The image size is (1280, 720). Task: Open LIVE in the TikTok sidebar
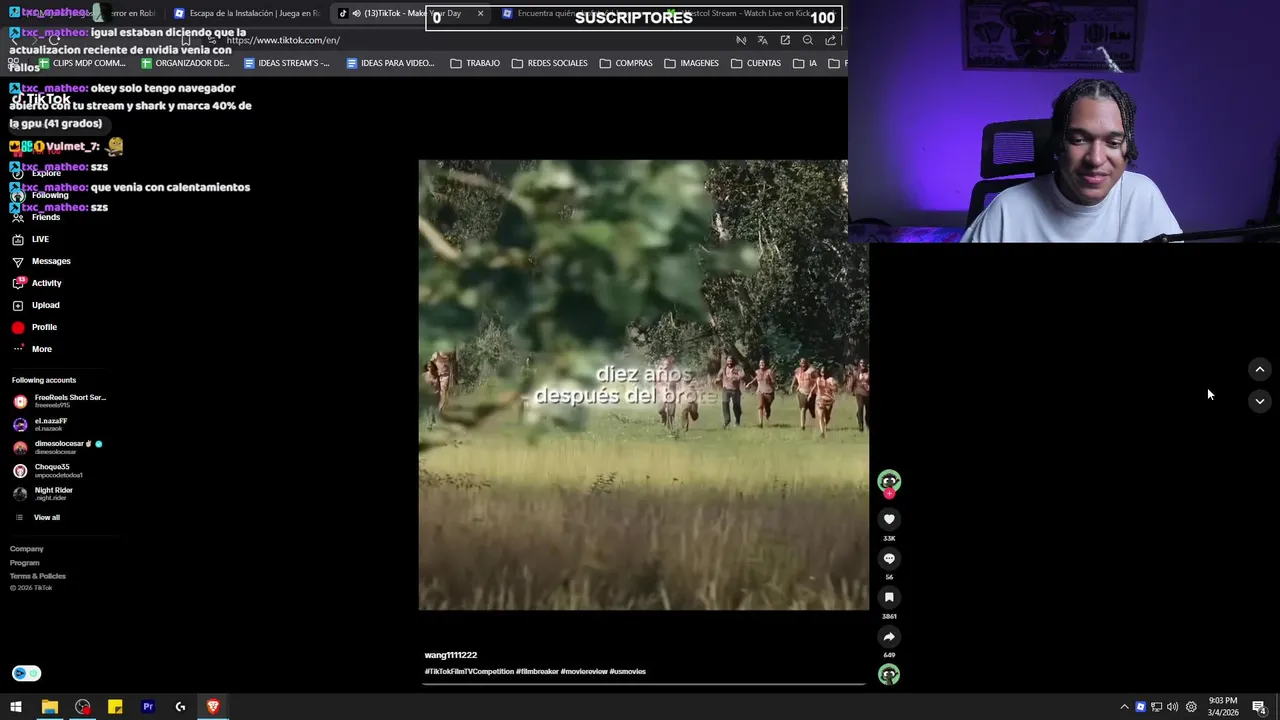click(30, 239)
